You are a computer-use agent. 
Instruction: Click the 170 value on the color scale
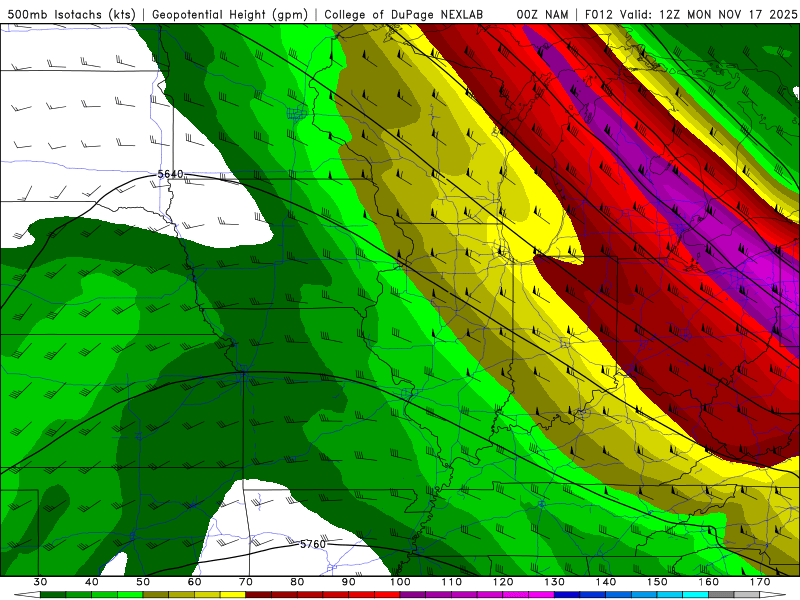(760, 582)
